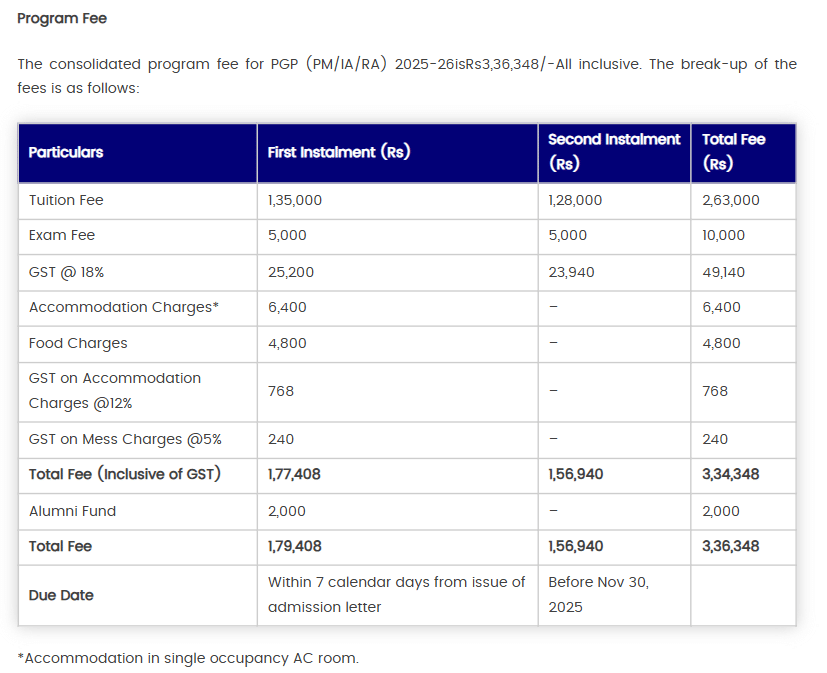Select the Exam Fee row label
Viewport: 827px width, 673px height.
point(62,236)
